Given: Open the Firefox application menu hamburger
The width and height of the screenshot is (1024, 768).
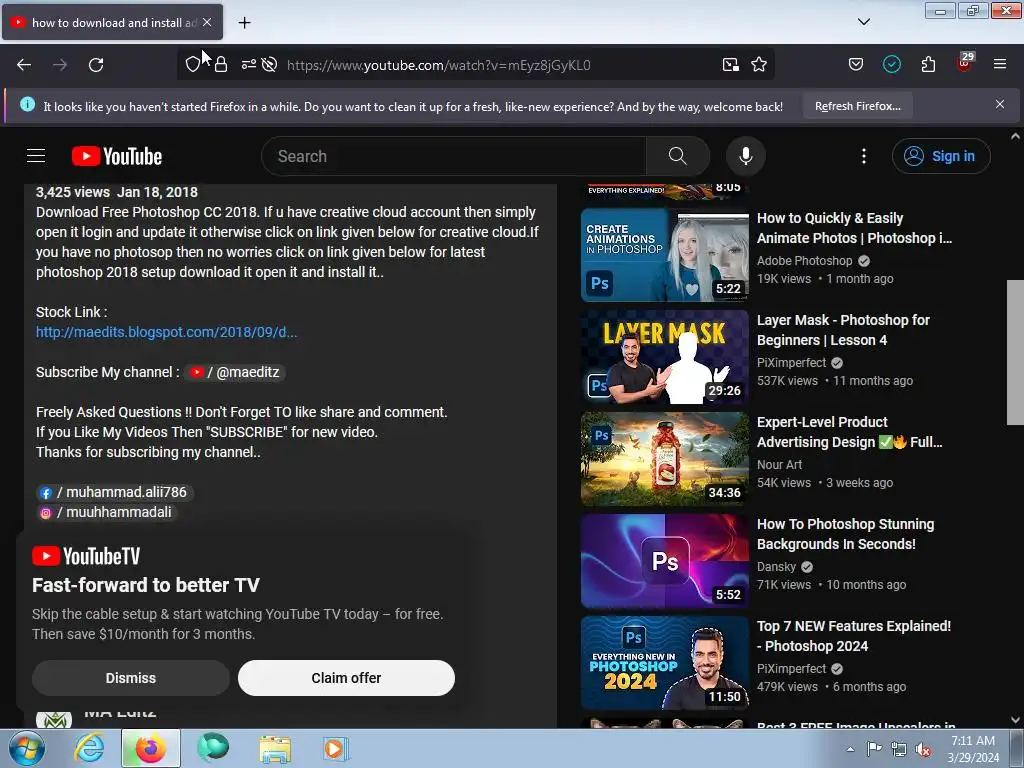Looking at the screenshot, I should pyautogui.click(x=1000, y=65).
